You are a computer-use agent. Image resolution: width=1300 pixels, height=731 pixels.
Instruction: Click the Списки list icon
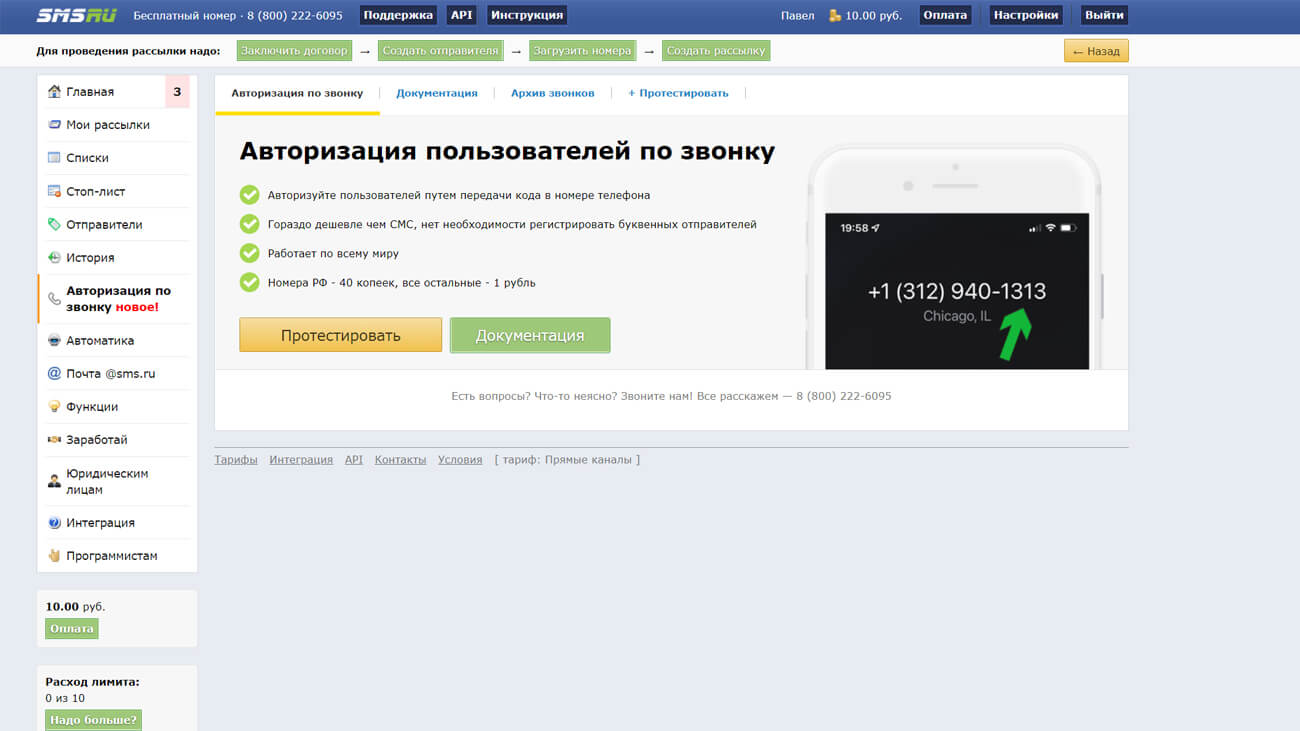[55, 158]
